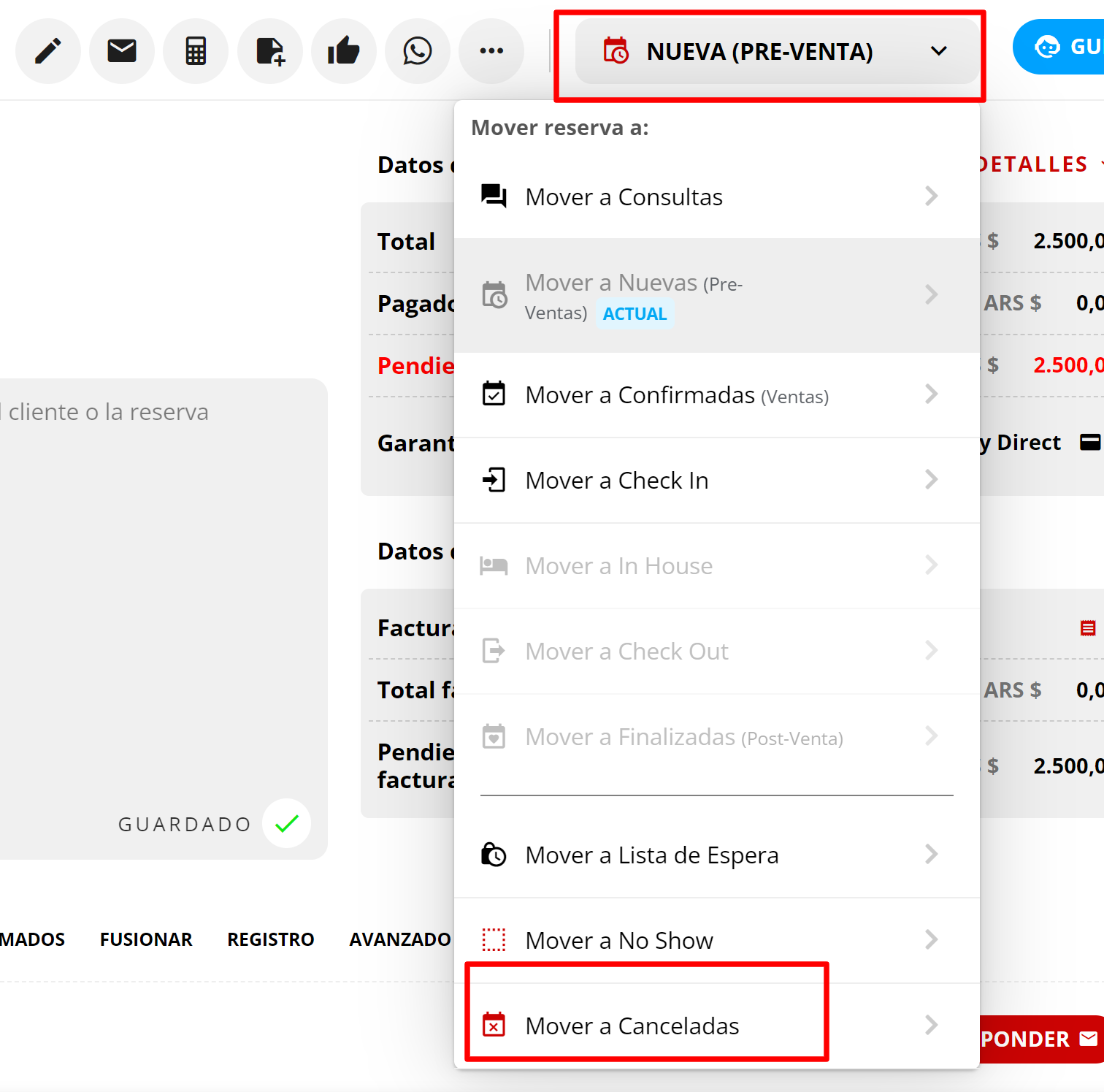The image size is (1104, 1092).
Task: Click the calculator icon
Action: pos(196,51)
